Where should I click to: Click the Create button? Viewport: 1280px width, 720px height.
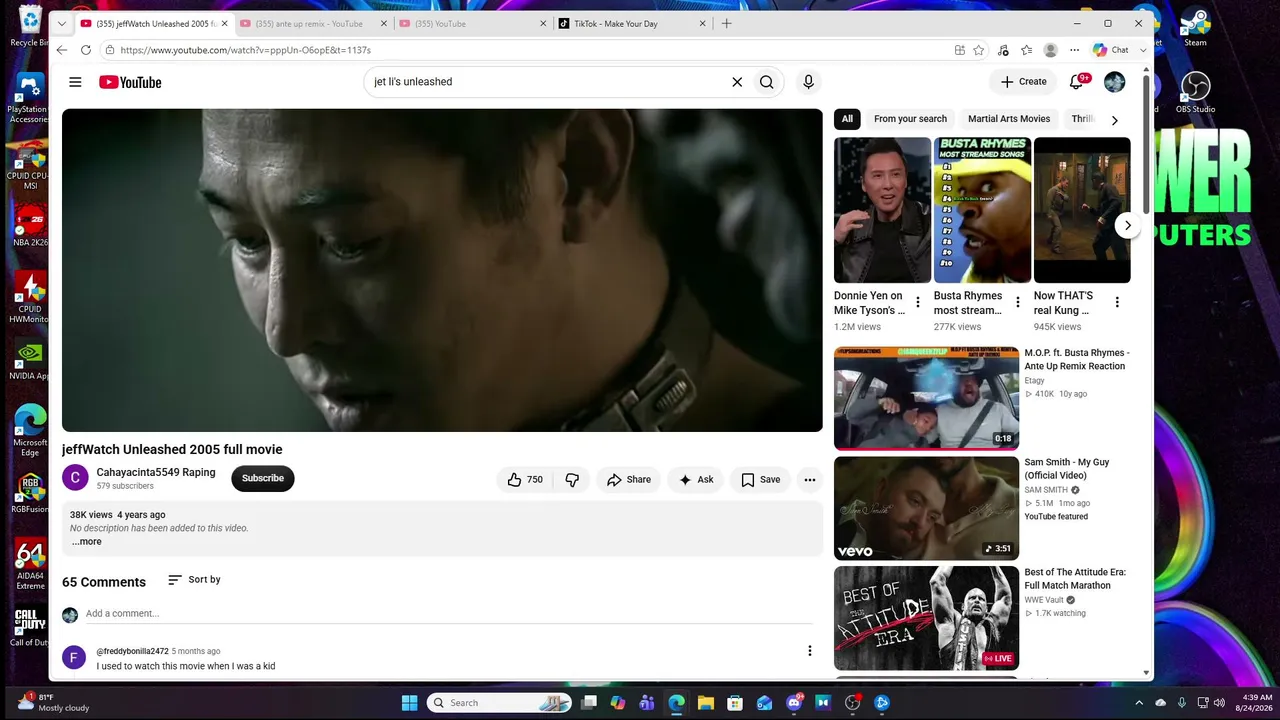(x=1024, y=82)
